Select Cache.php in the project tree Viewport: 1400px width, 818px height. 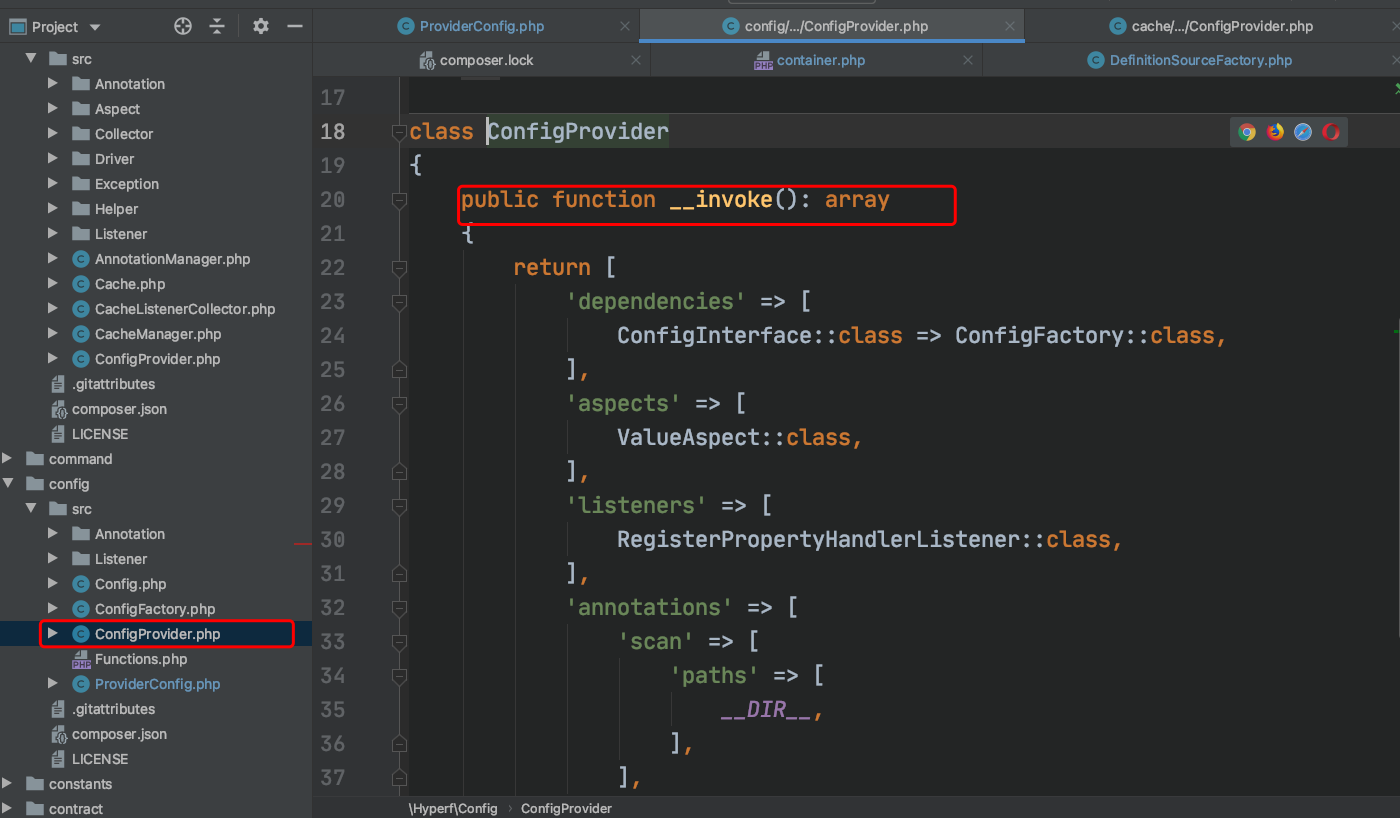point(130,284)
